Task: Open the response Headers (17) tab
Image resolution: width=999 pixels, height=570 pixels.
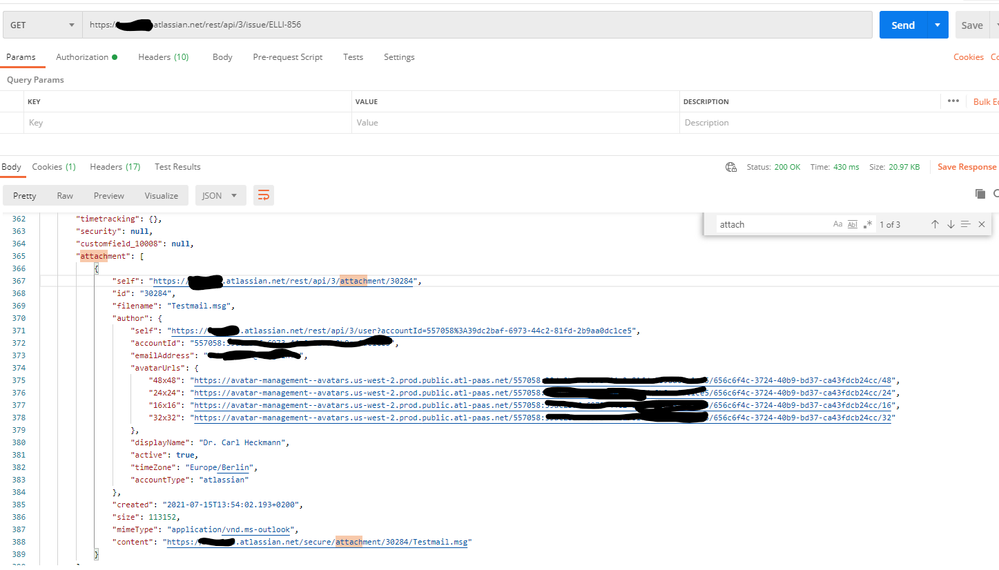Action: (115, 166)
